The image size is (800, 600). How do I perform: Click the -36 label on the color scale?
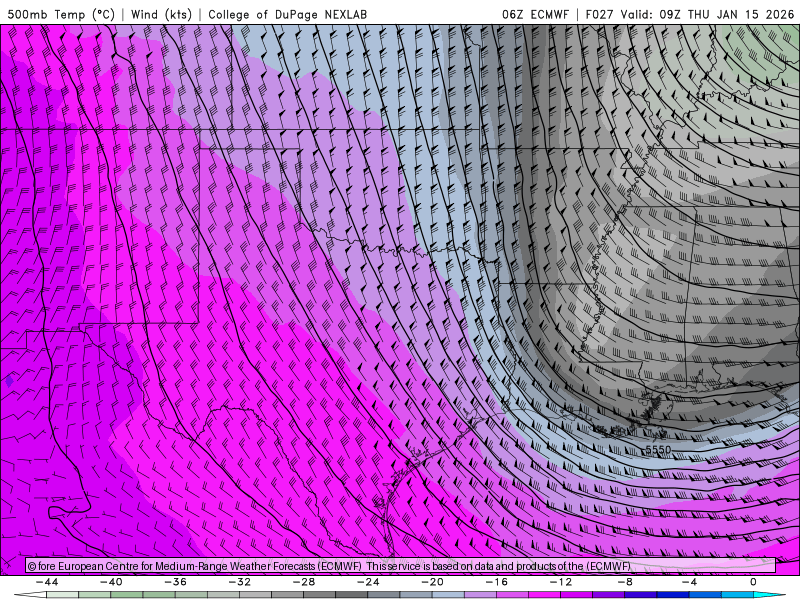[175, 581]
